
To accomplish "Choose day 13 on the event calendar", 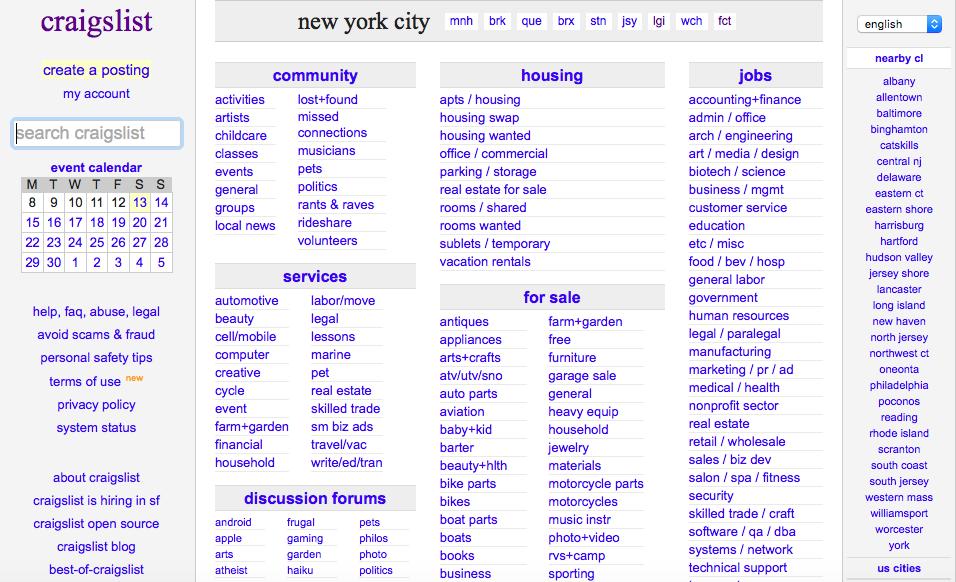I will (x=140, y=202).
